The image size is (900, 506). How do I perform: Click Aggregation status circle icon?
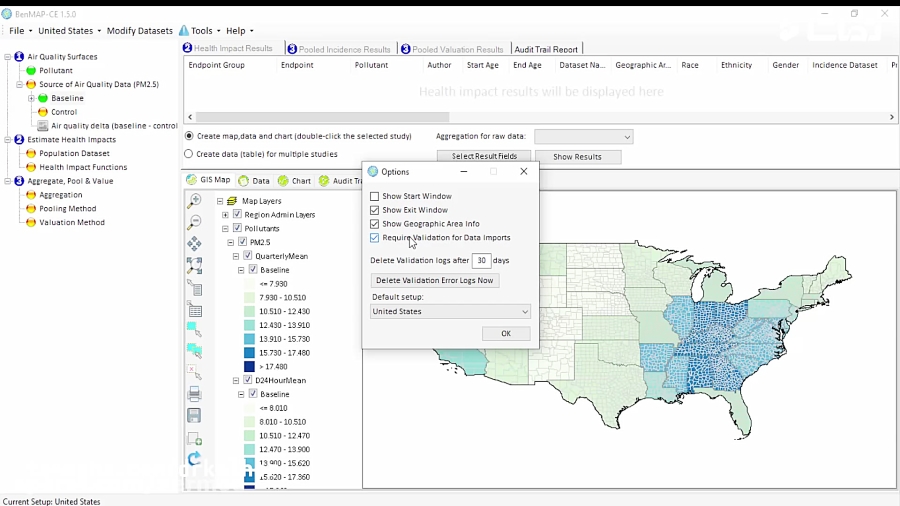[31, 194]
